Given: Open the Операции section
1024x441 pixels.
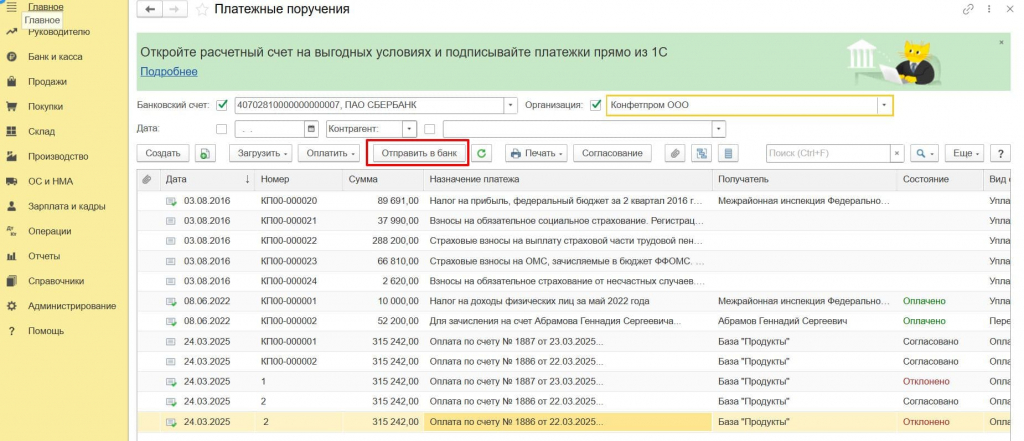Looking at the screenshot, I should click(x=50, y=231).
